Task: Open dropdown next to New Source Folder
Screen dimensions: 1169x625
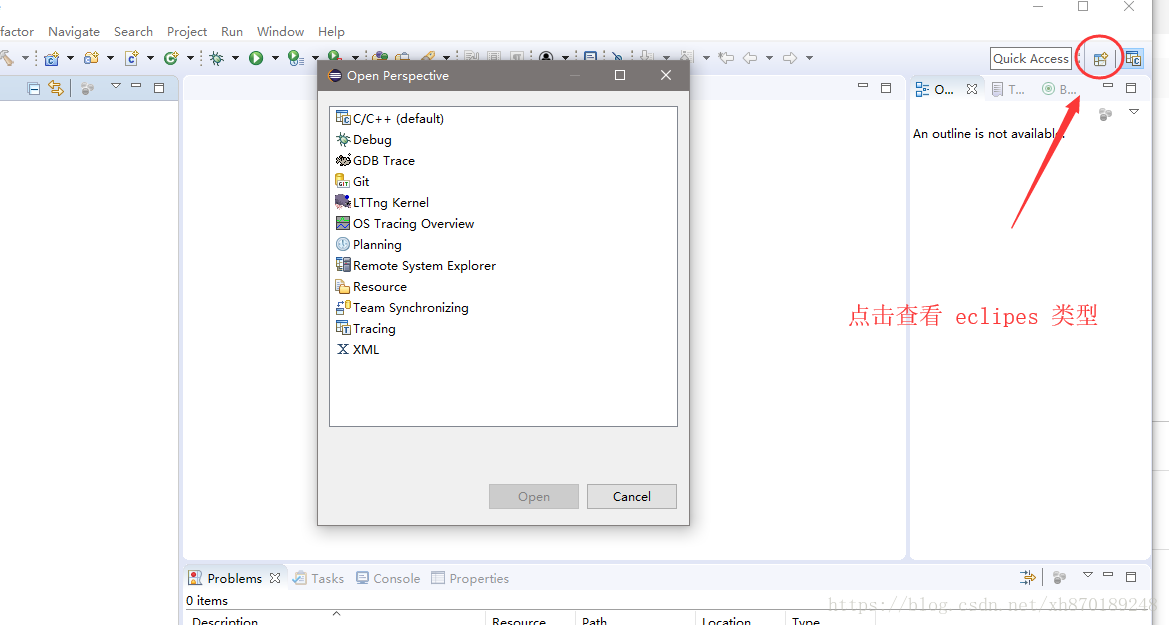Action: click(x=110, y=58)
